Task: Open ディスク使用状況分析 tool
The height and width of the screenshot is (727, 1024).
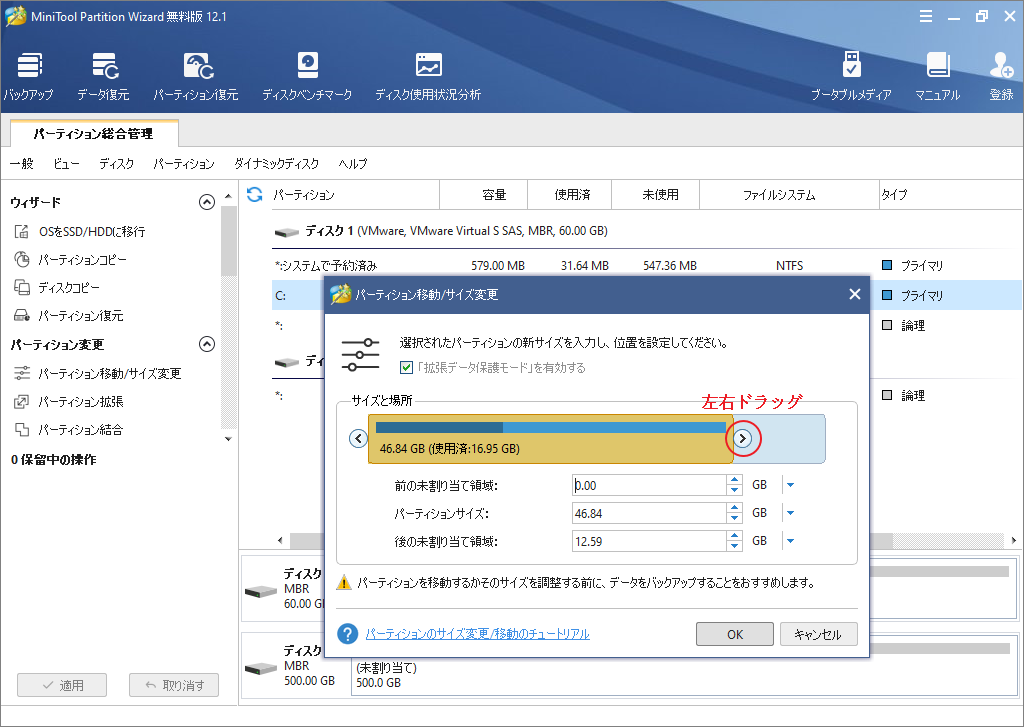Action: tap(428, 76)
